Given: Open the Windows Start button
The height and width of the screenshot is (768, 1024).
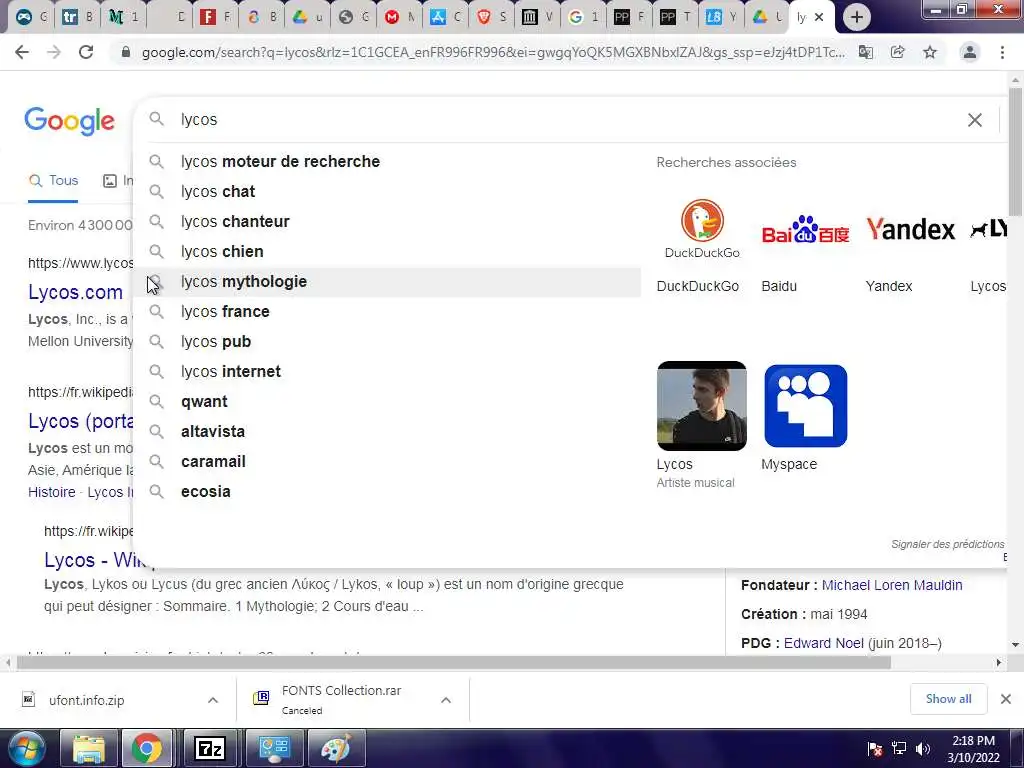Looking at the screenshot, I should tap(25, 748).
